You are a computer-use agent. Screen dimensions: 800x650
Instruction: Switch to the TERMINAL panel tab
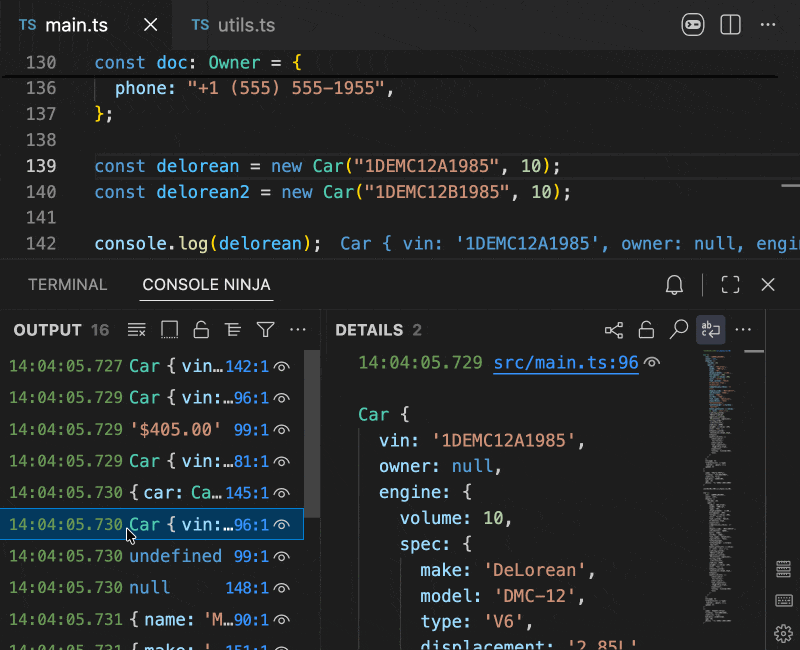(67, 285)
